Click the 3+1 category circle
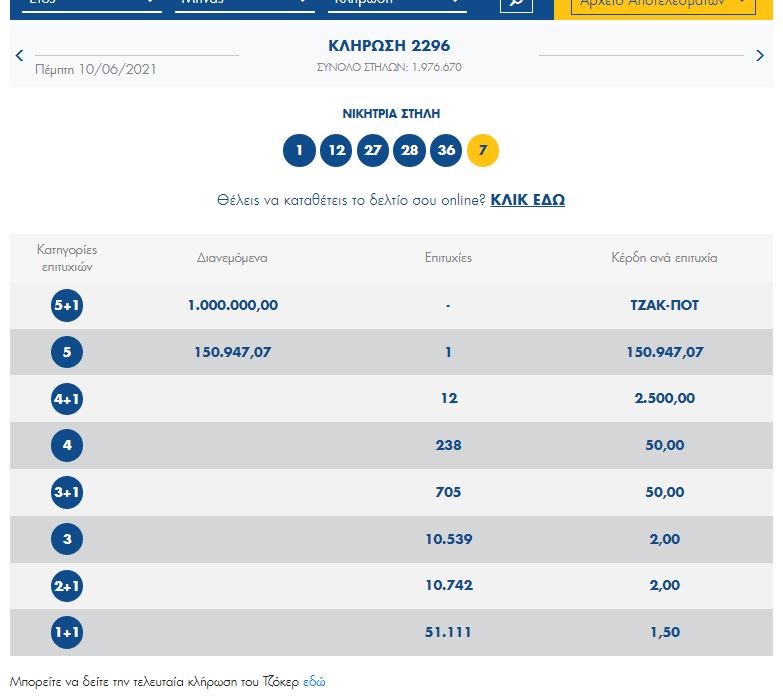The image size is (783, 696). pyautogui.click(x=67, y=493)
